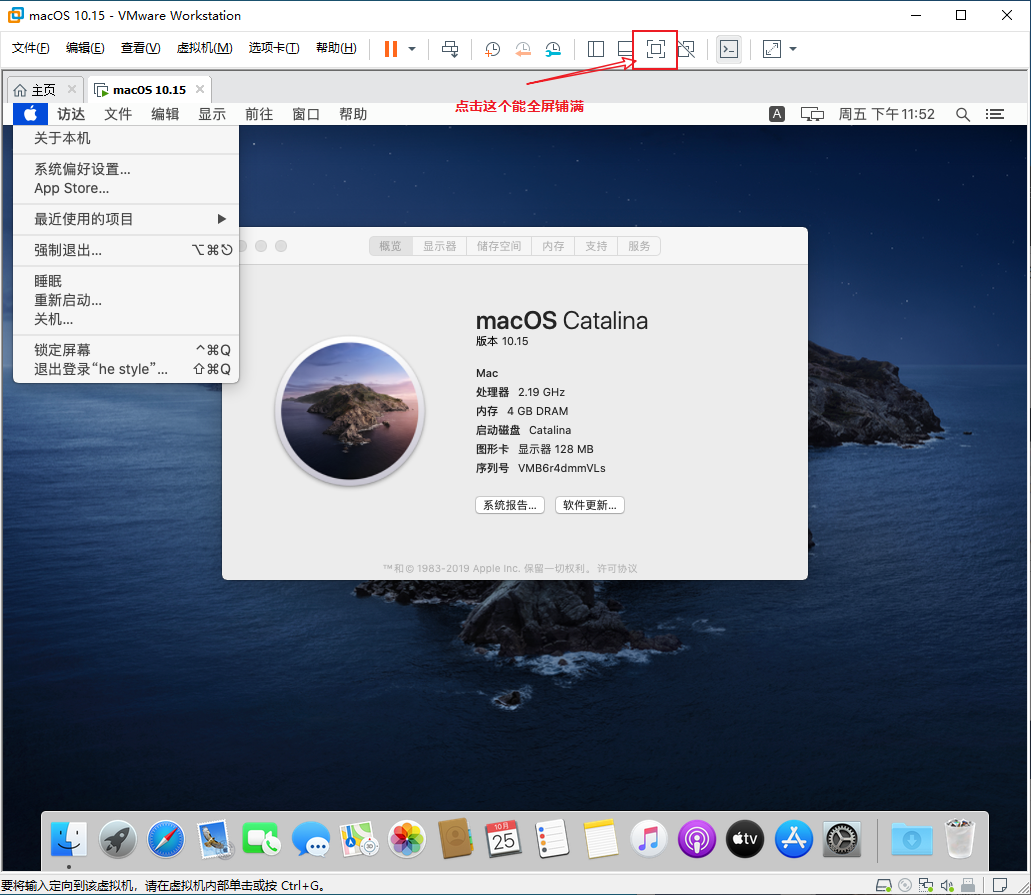Toggle the thumbnail bar view icon
Viewport: 1031px width, 895px height.
tap(625, 49)
